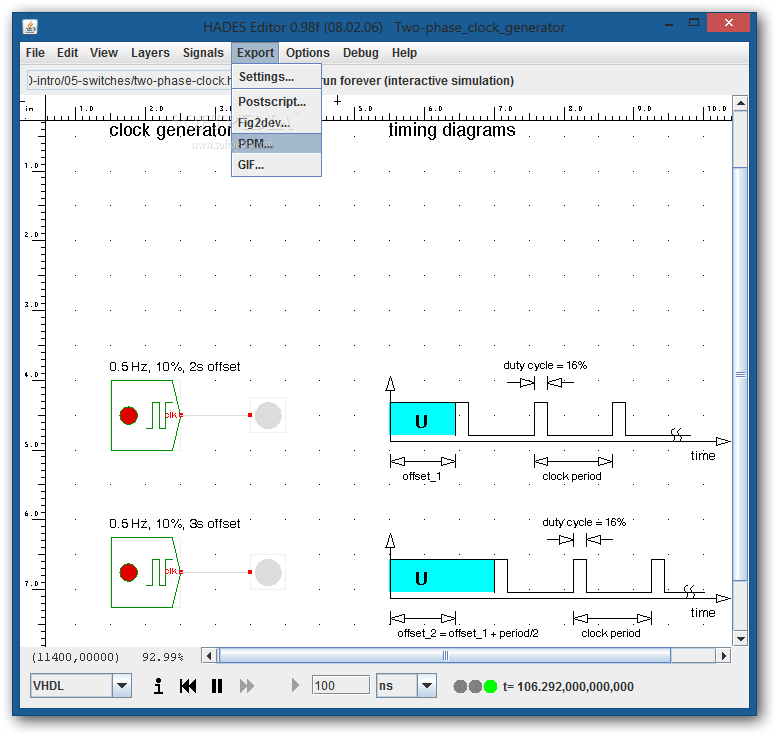Click the 'offset_1' label
This screenshot has width=777, height=736.
(422, 476)
